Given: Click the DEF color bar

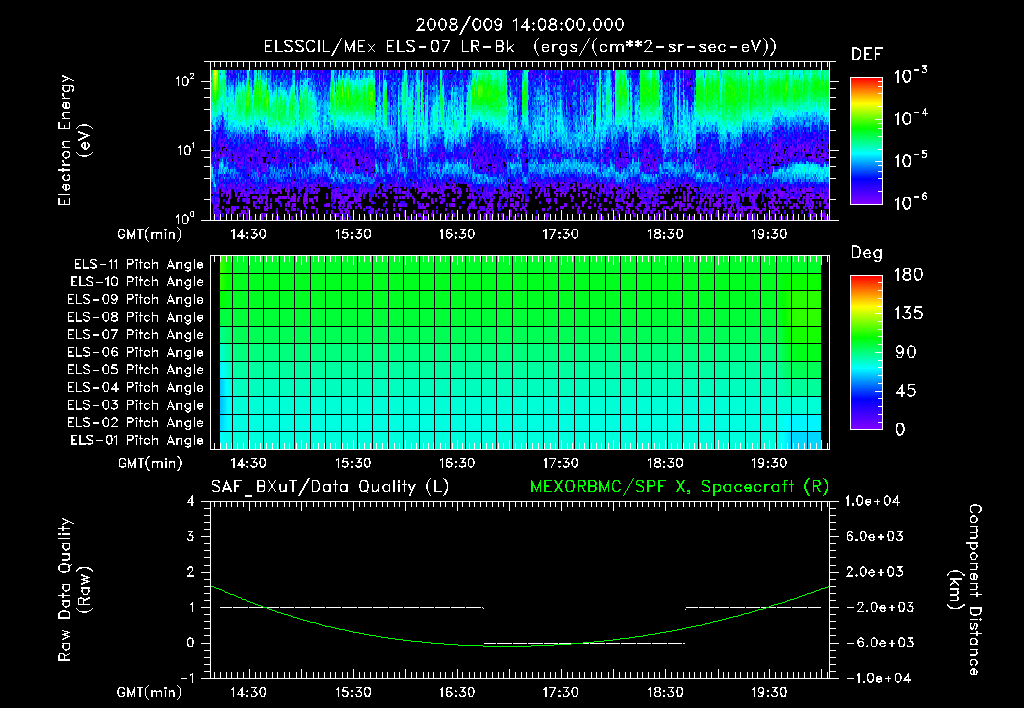Looking at the screenshot, I should [x=866, y=140].
